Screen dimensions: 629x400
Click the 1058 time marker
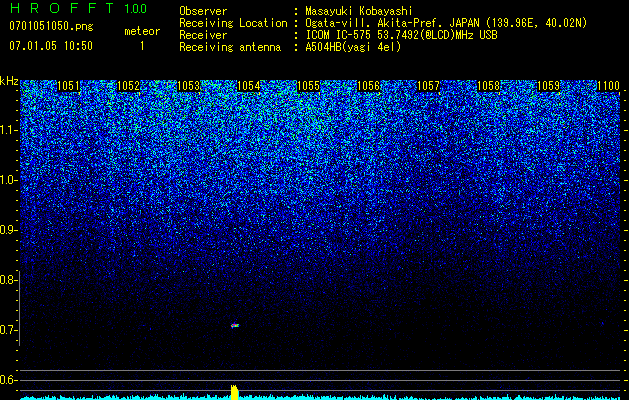[489, 86]
